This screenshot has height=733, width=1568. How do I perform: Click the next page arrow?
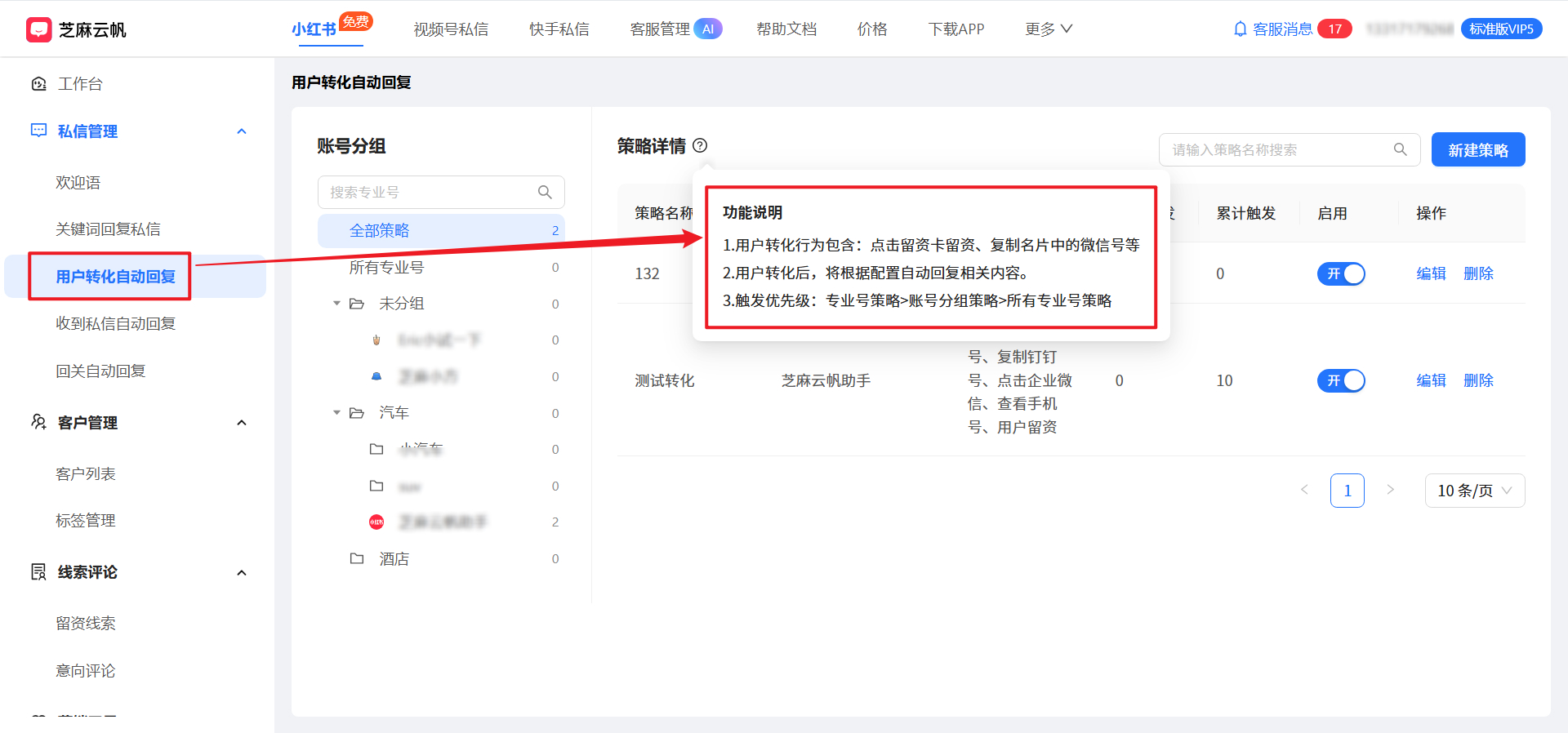click(x=1390, y=491)
